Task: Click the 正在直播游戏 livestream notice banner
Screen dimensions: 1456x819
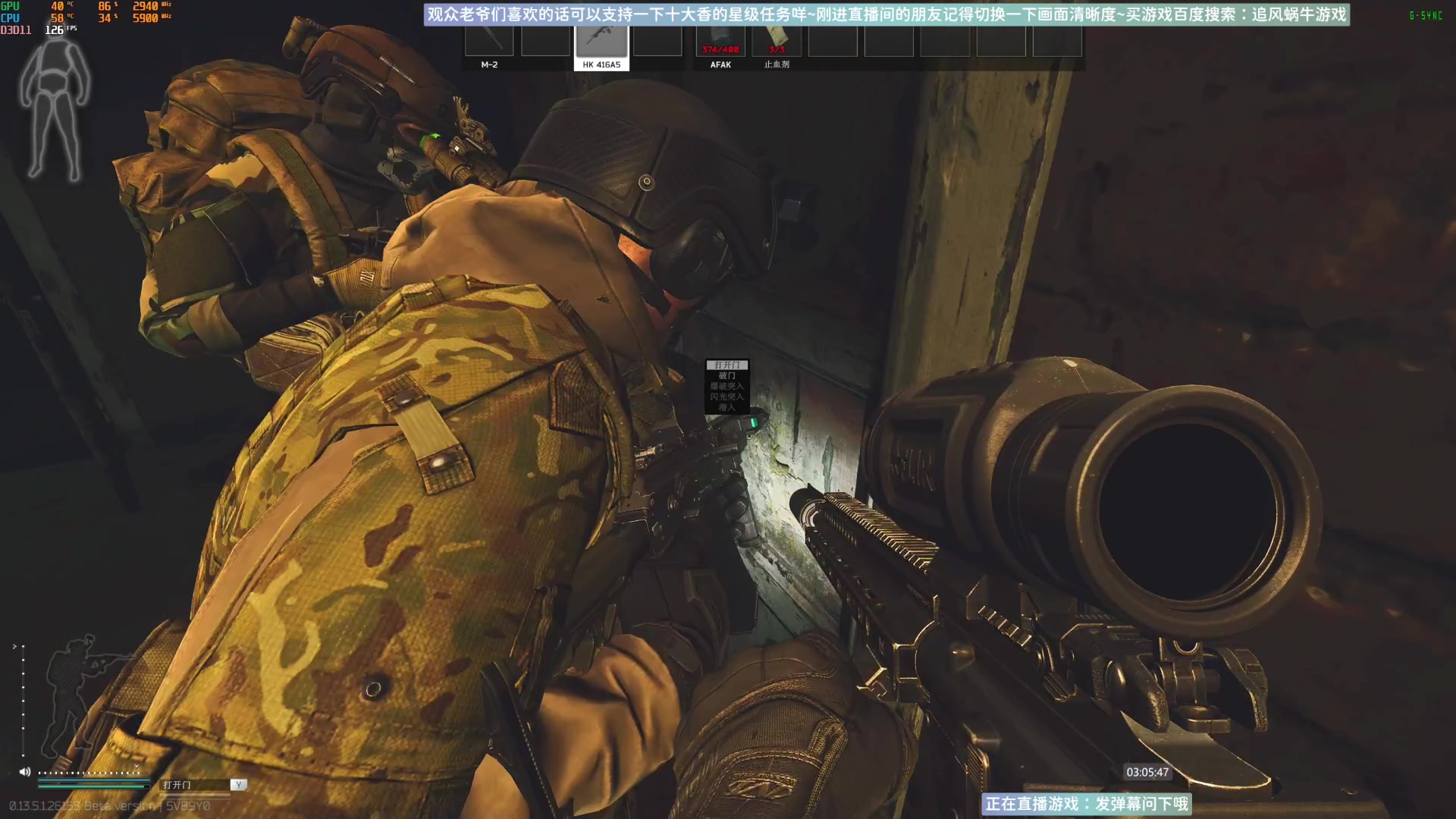Action: [x=1086, y=804]
